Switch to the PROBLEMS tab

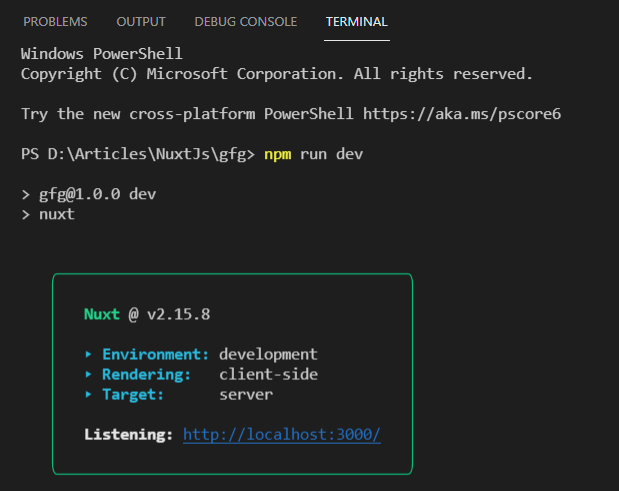pos(55,22)
